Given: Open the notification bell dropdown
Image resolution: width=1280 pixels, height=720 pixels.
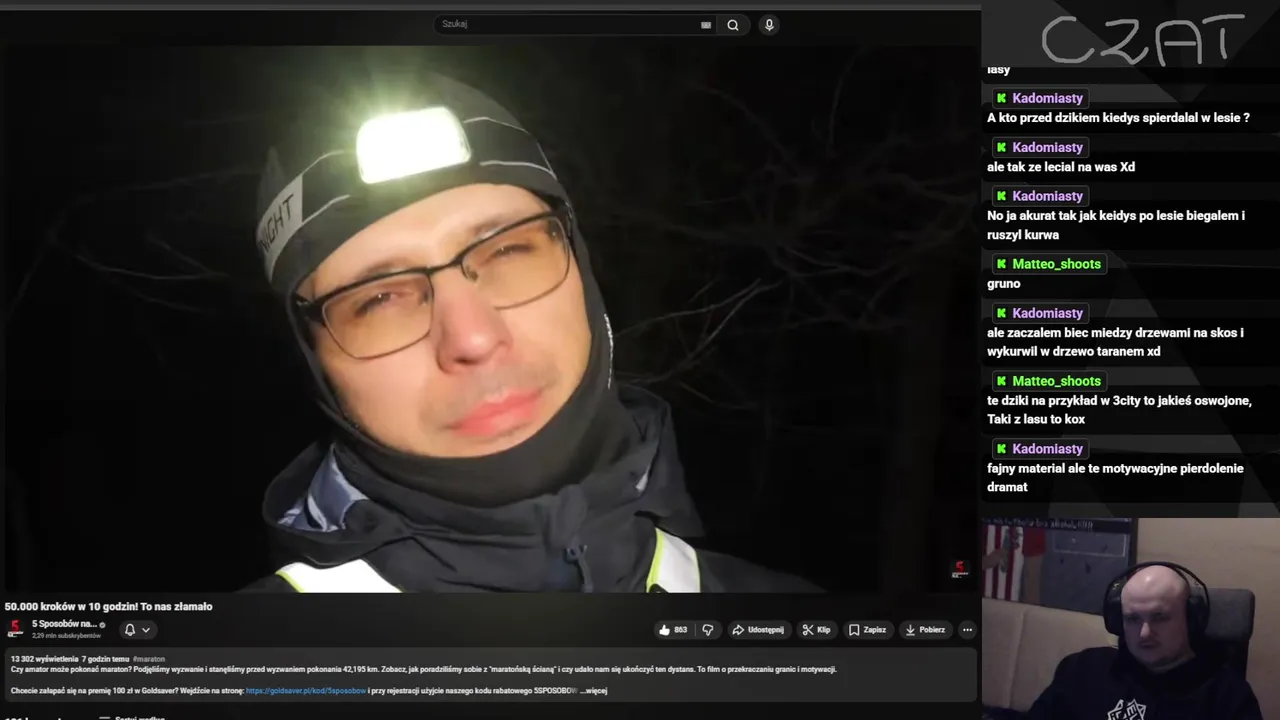Looking at the screenshot, I should (x=137, y=630).
